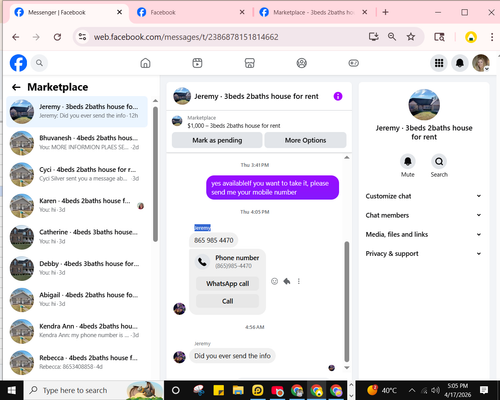500x400 pixels.
Task: Click the browser back arrow
Action: click(16, 37)
